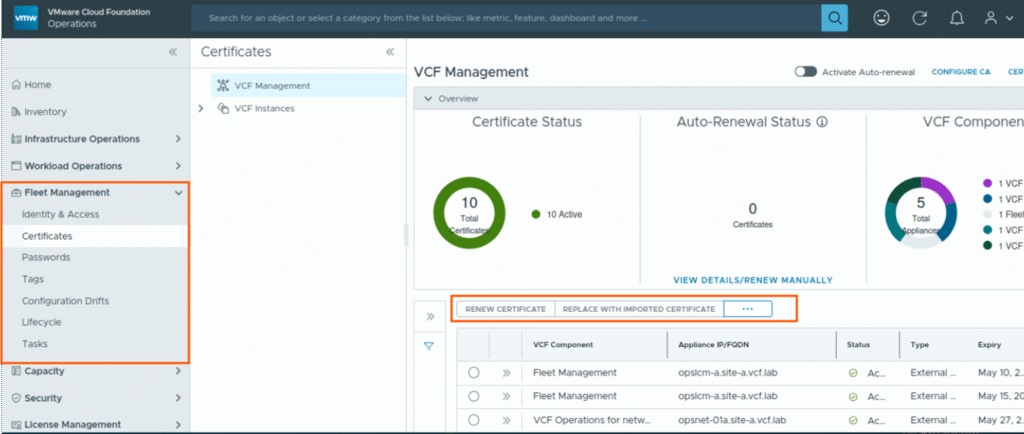Click the magnifier search icon button
1024x434 pixels.
(834, 18)
